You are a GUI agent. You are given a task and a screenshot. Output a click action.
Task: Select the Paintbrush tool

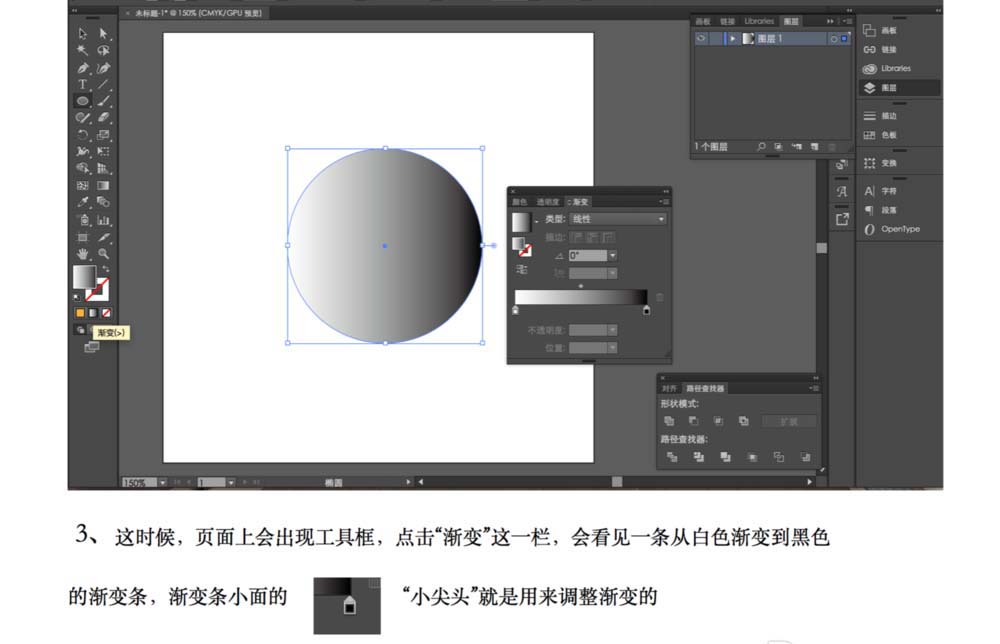click(x=103, y=101)
